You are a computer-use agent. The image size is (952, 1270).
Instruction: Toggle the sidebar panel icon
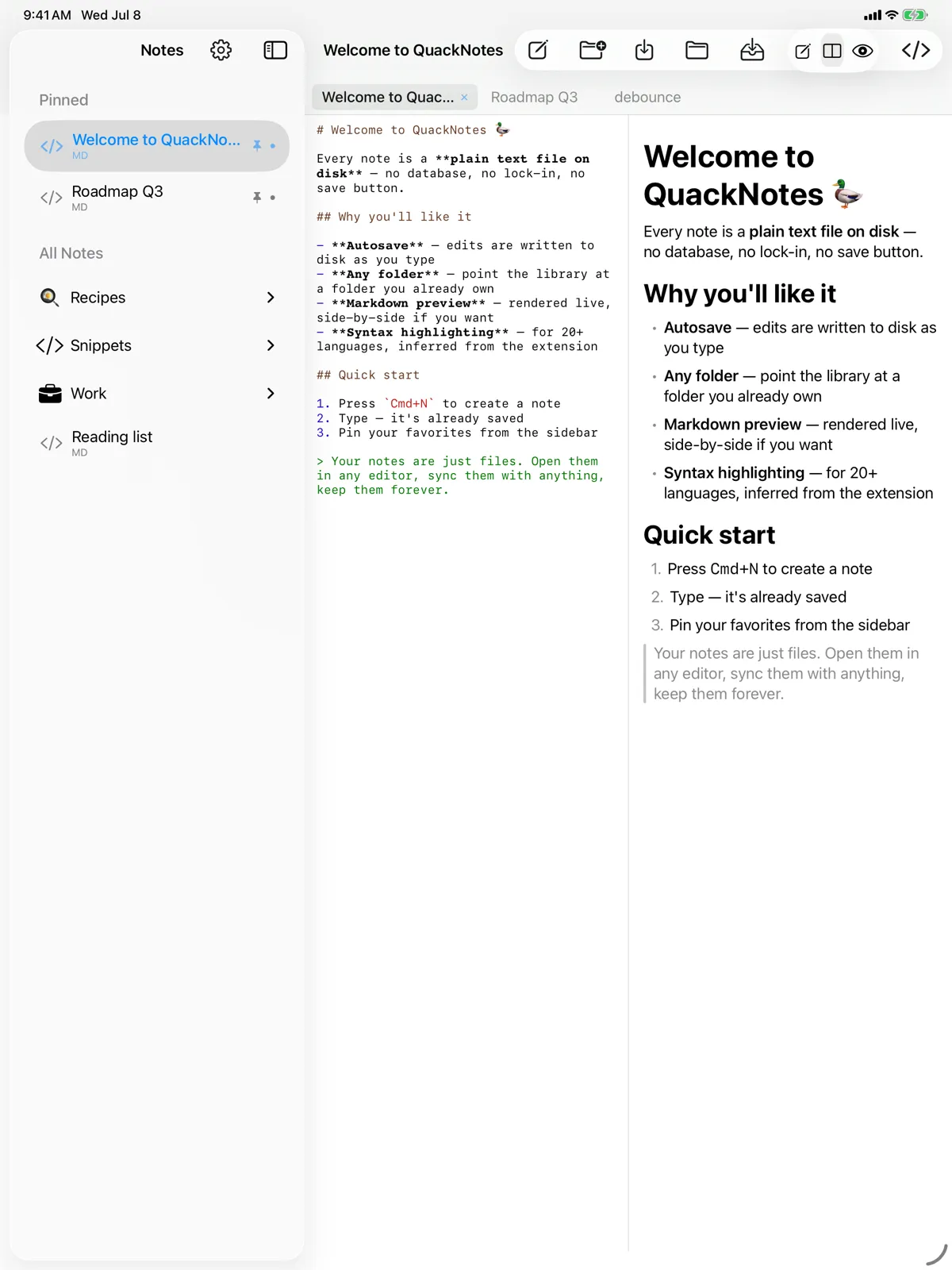275,50
